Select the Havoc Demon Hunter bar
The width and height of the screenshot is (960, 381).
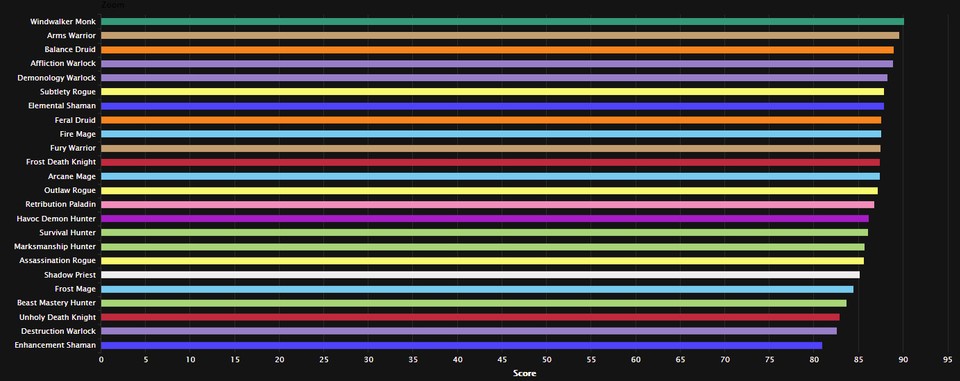[484, 219]
